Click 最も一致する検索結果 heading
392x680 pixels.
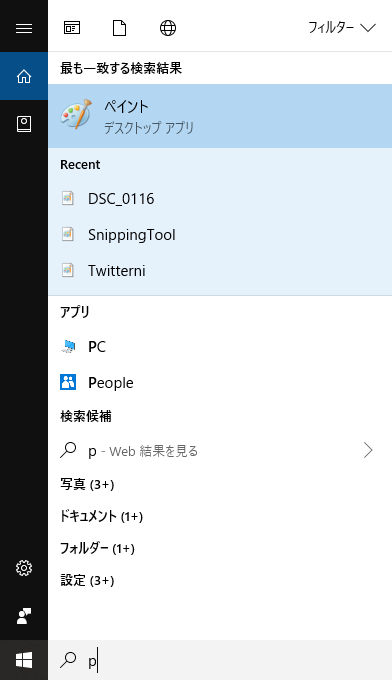(x=121, y=68)
